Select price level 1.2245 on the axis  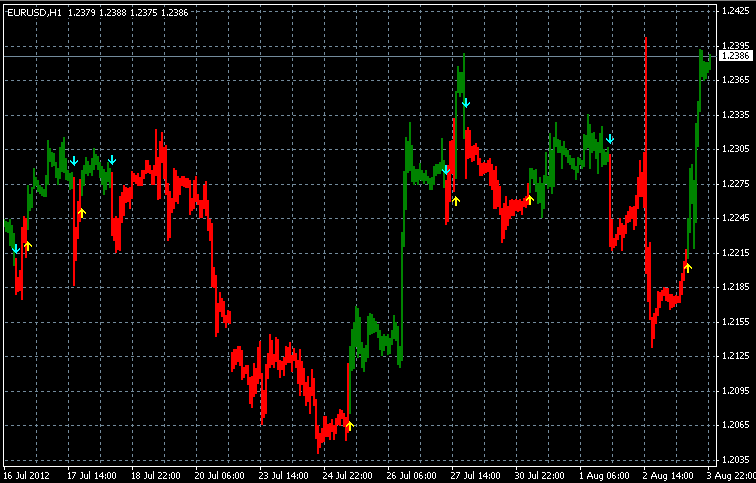pyautogui.click(x=736, y=218)
